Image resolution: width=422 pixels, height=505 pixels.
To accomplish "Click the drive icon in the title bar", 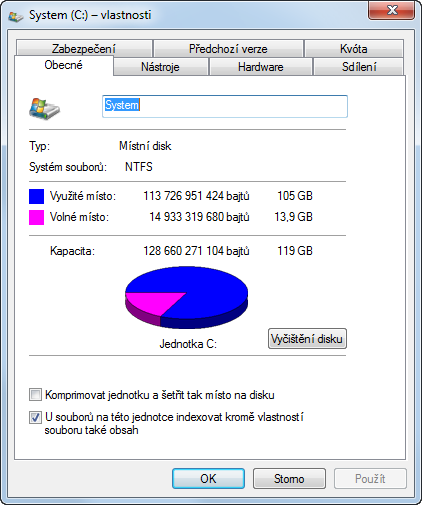I will (16, 16).
